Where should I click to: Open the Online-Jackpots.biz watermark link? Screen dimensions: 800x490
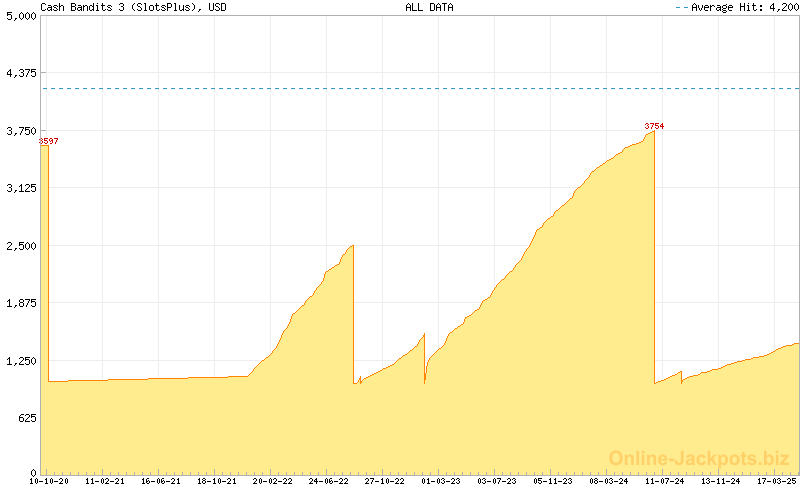pos(693,458)
